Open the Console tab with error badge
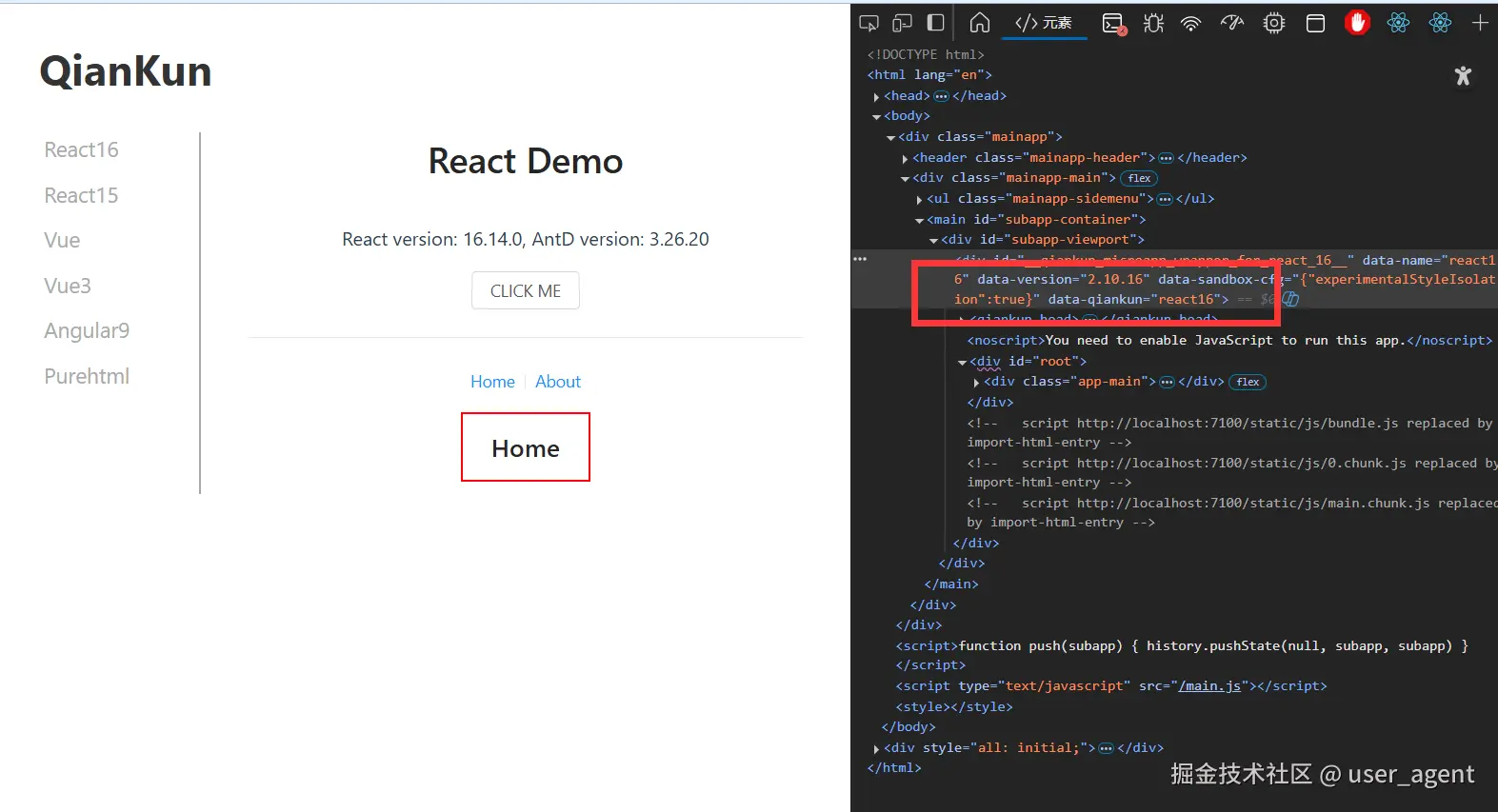 [1113, 23]
